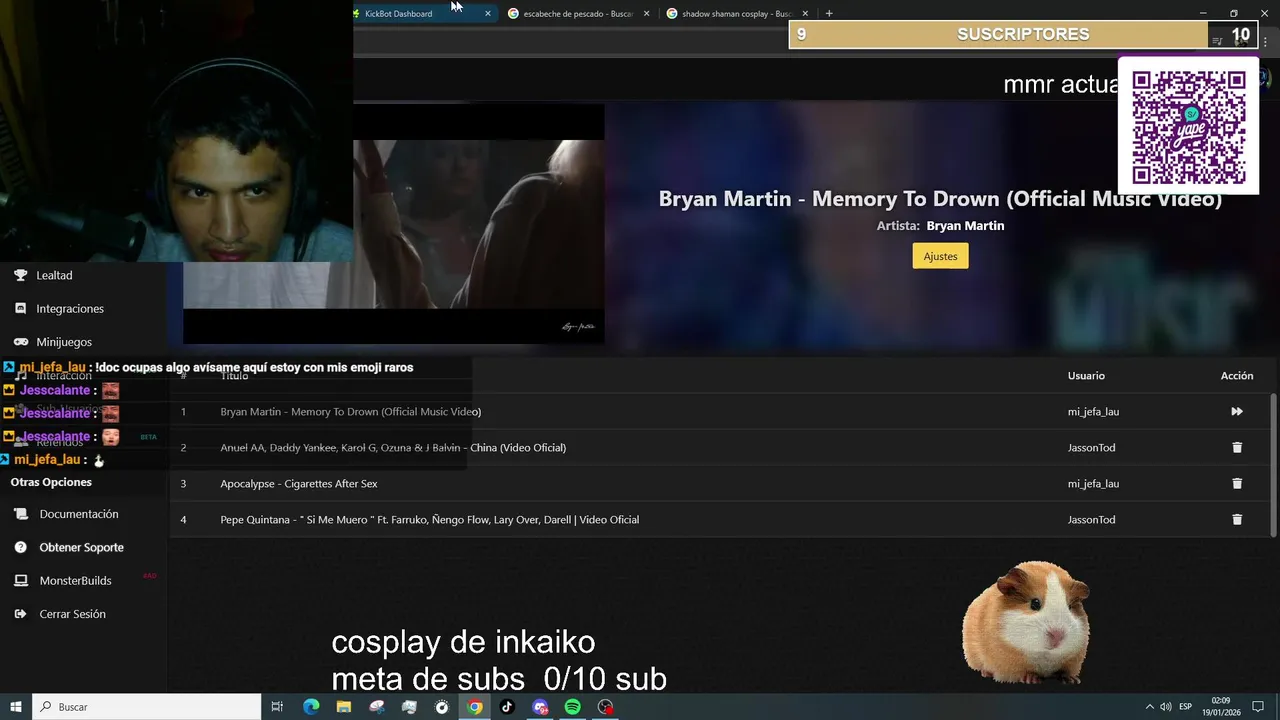The image size is (1280, 720).
Task: Open Windows Start menu
Action: (16, 707)
